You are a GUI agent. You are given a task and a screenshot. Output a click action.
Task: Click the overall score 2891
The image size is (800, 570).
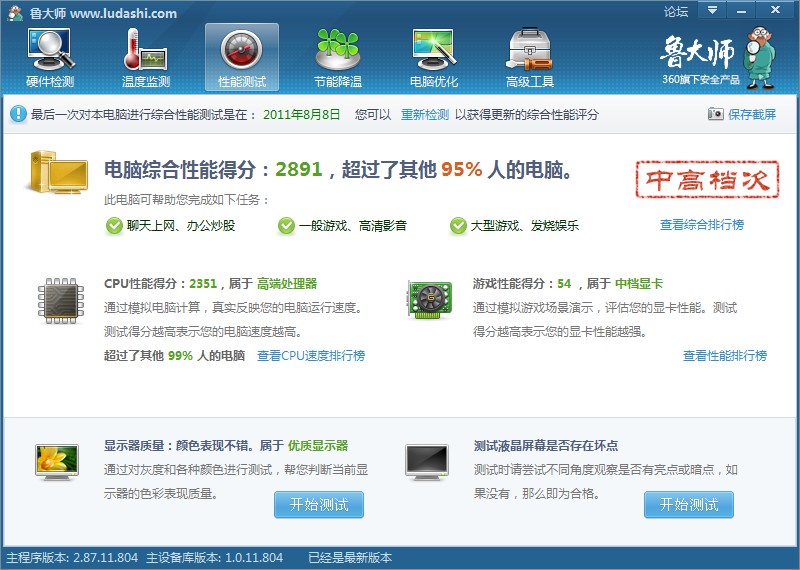(x=299, y=169)
